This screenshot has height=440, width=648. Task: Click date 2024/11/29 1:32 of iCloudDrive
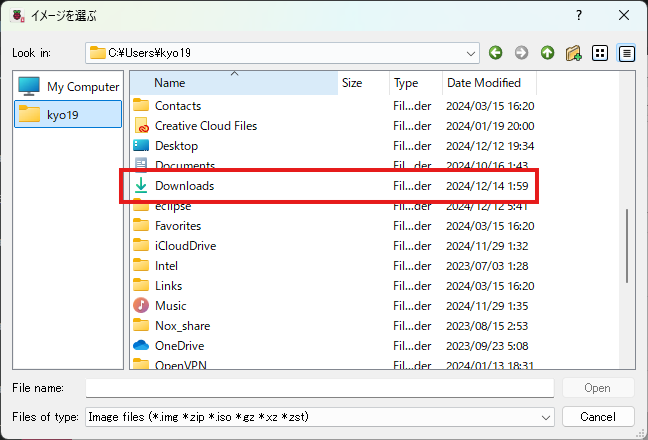click(x=487, y=246)
